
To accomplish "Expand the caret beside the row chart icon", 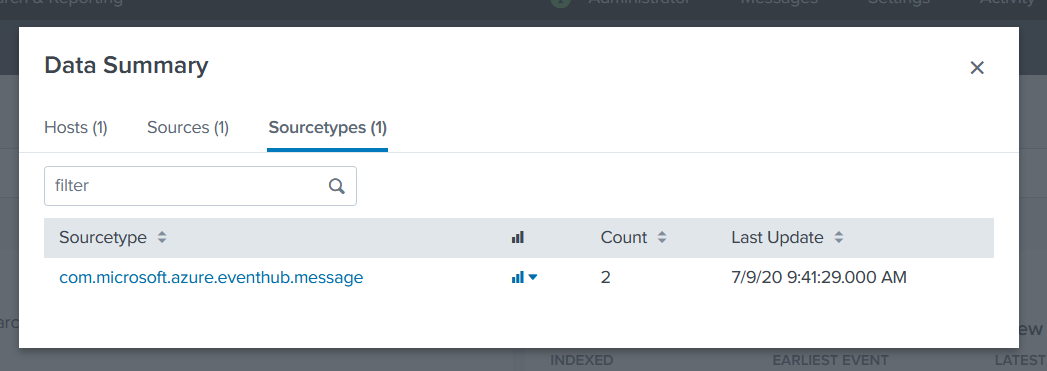I will coord(533,277).
